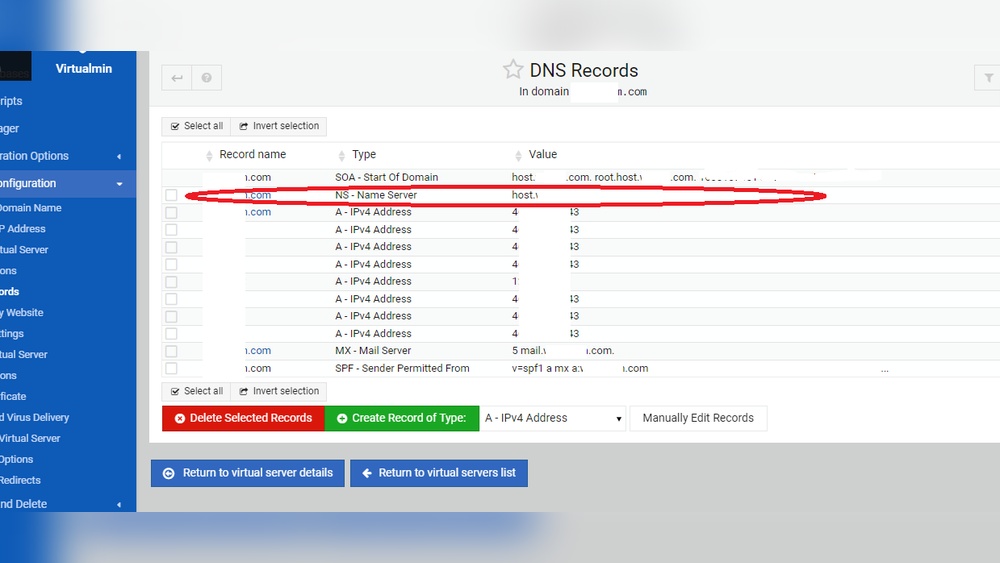Tick the MX - Mail Server record checkbox

pos(171,351)
